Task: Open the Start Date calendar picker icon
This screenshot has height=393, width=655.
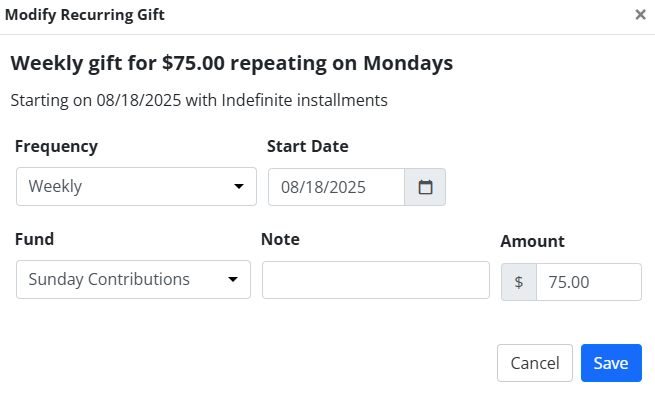Action: coord(425,187)
